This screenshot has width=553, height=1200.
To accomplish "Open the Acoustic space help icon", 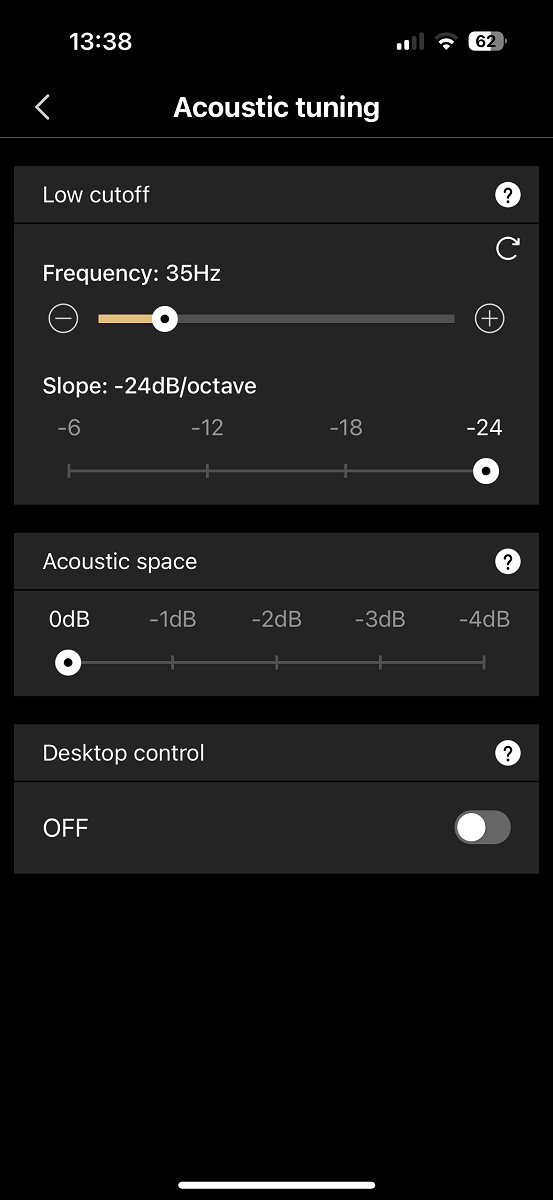I will pyautogui.click(x=508, y=562).
